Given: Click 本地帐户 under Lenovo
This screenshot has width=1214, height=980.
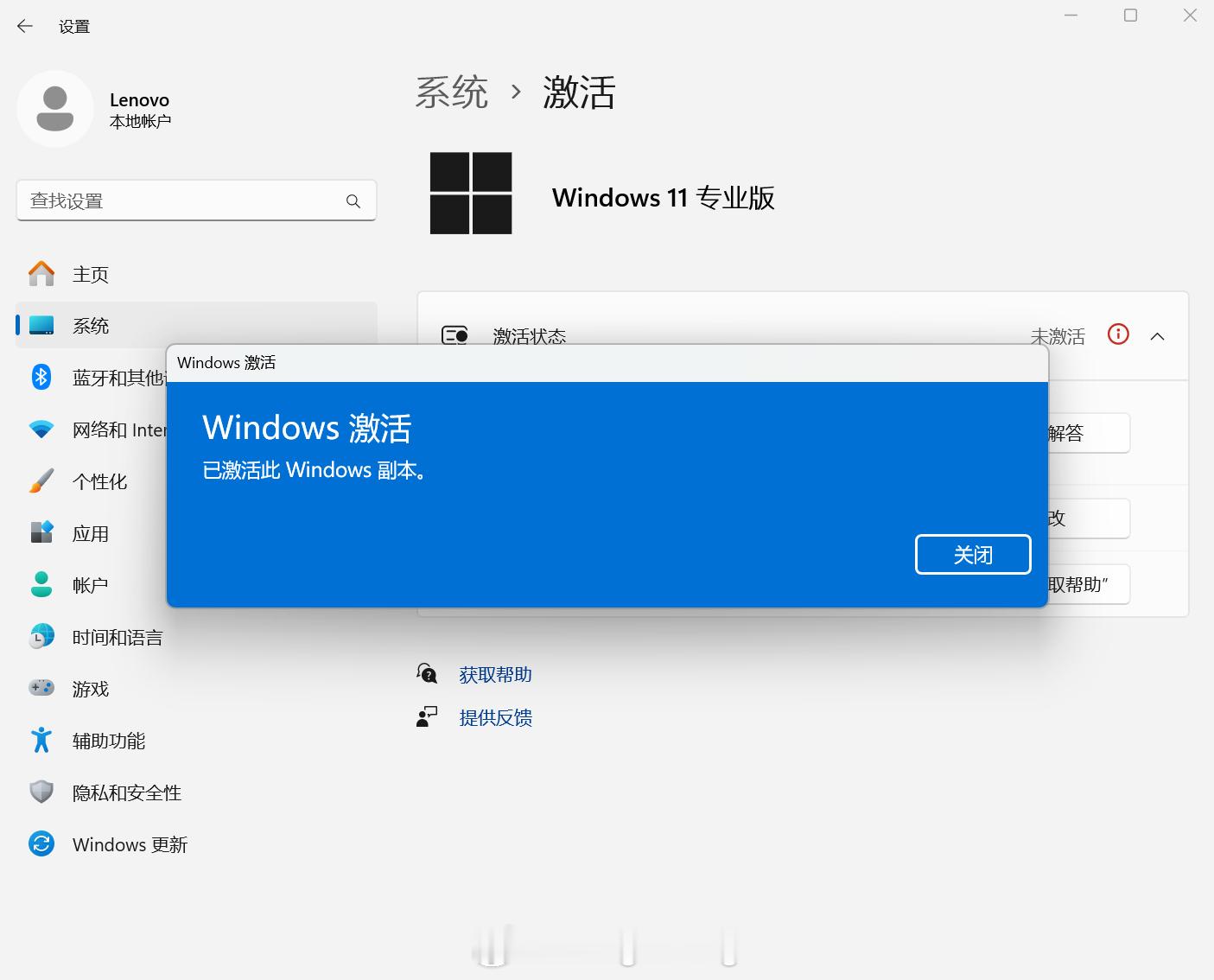Looking at the screenshot, I should (x=140, y=122).
